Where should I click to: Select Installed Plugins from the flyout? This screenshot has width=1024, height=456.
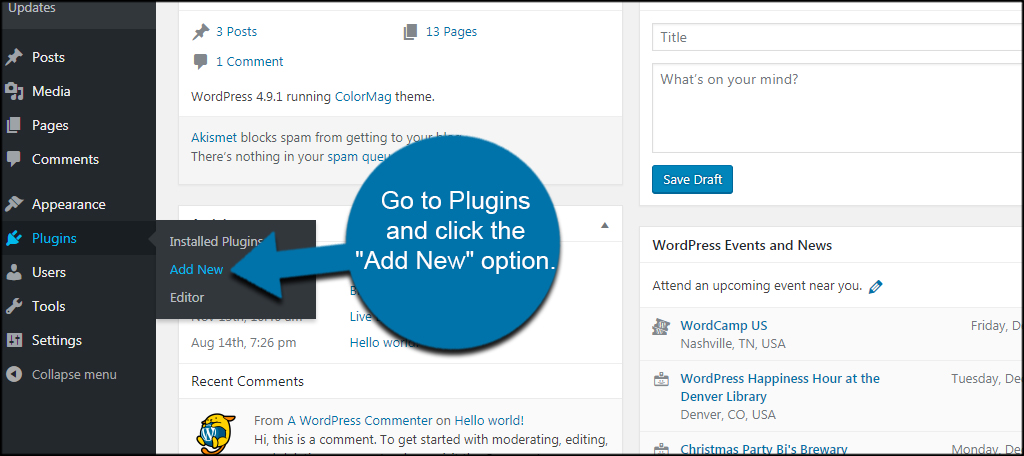(216, 242)
